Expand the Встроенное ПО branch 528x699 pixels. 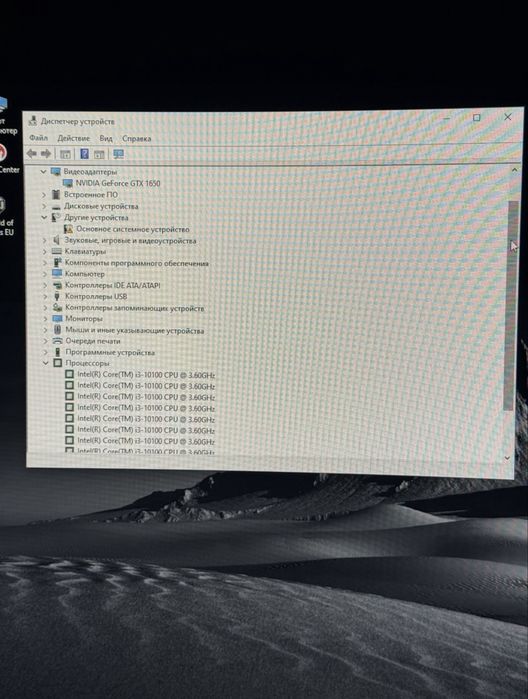[x=44, y=195]
